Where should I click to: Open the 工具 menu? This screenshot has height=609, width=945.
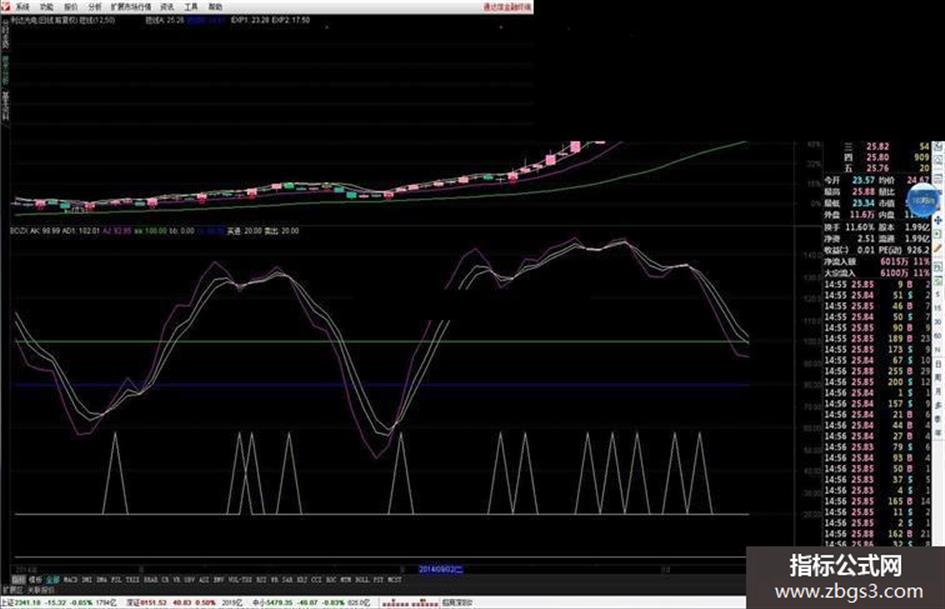[x=191, y=7]
